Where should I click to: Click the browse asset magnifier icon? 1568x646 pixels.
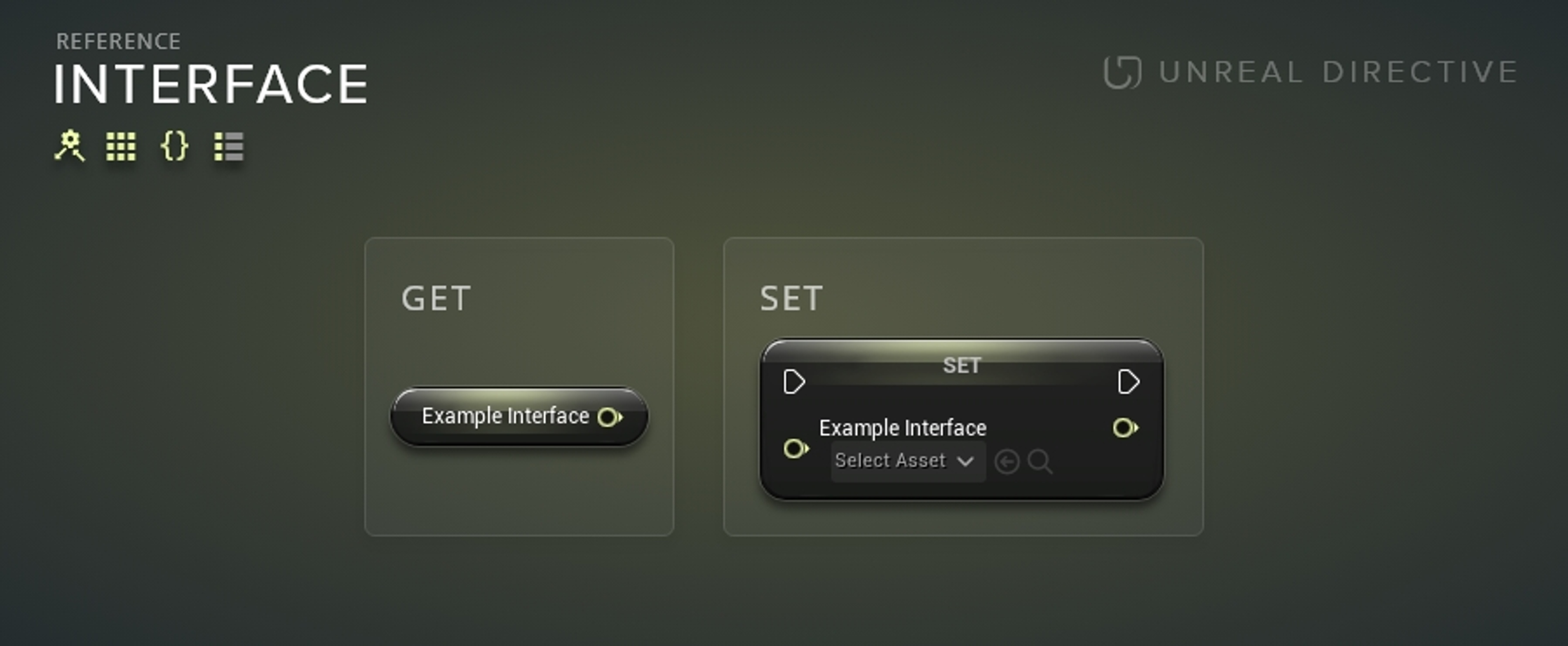pos(1040,462)
